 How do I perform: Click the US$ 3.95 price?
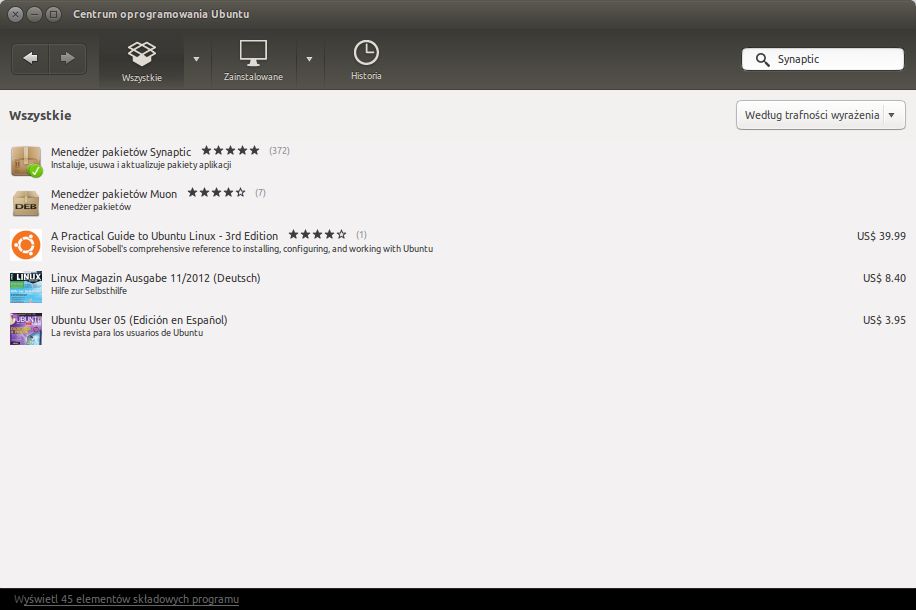(884, 320)
